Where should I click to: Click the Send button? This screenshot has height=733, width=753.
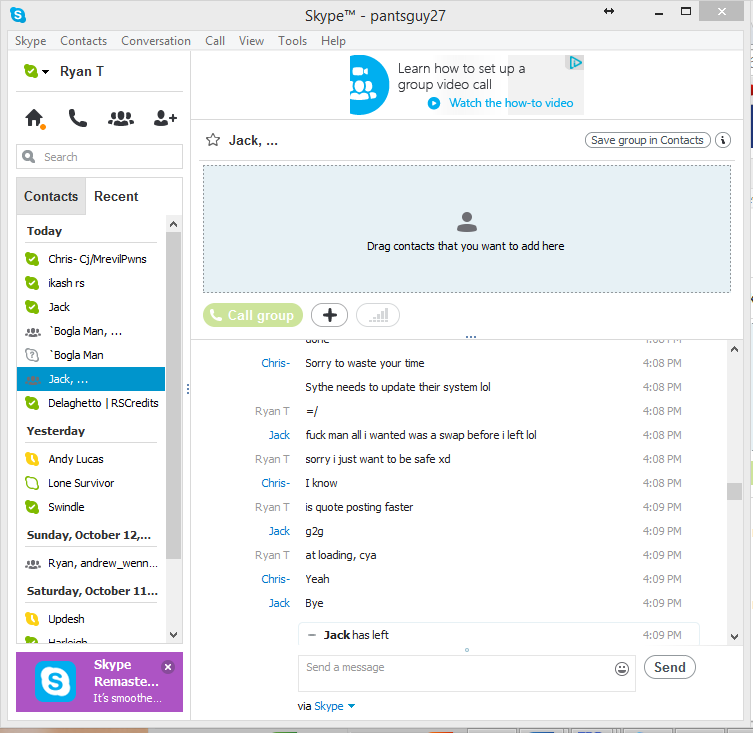point(669,667)
